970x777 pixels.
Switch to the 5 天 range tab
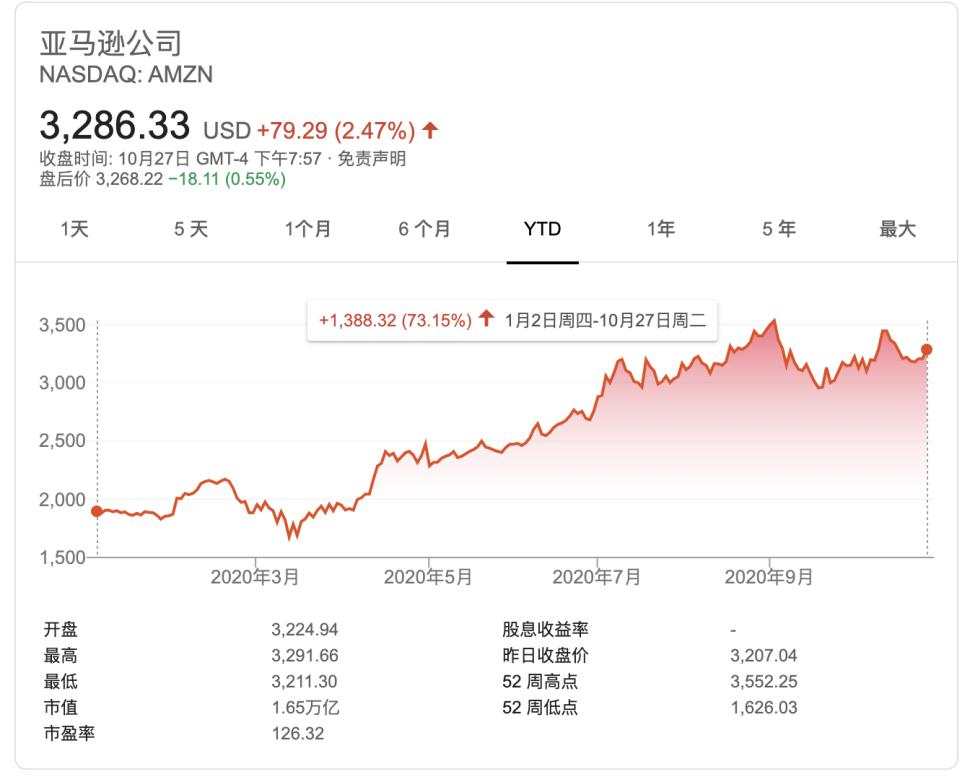[x=191, y=229]
